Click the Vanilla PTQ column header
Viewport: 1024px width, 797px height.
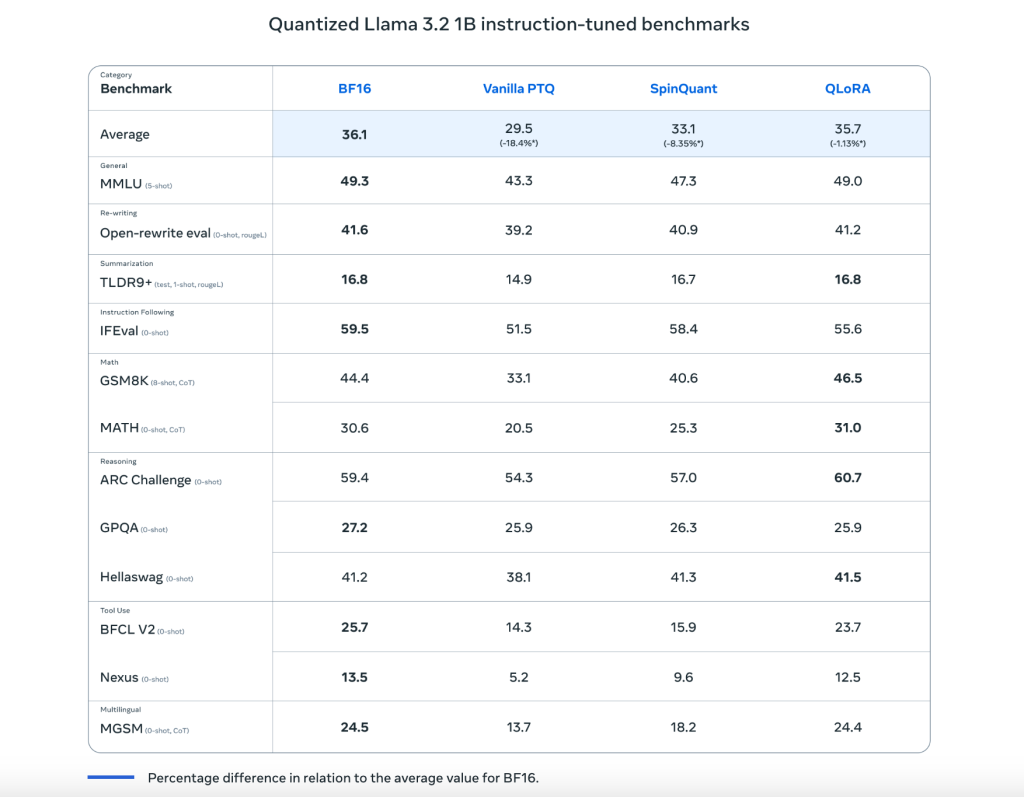(x=519, y=89)
